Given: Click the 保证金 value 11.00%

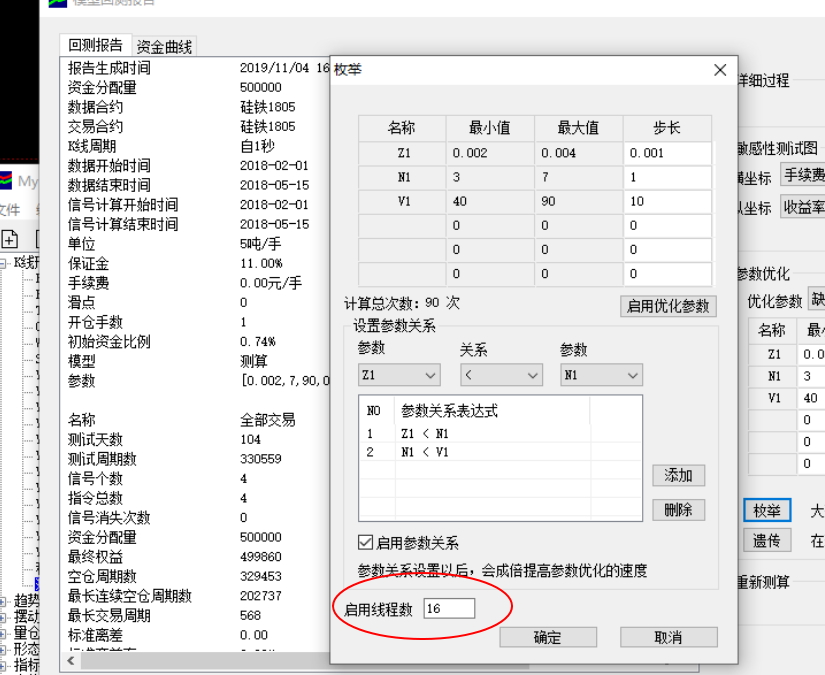Looking at the screenshot, I should pyautogui.click(x=261, y=263).
